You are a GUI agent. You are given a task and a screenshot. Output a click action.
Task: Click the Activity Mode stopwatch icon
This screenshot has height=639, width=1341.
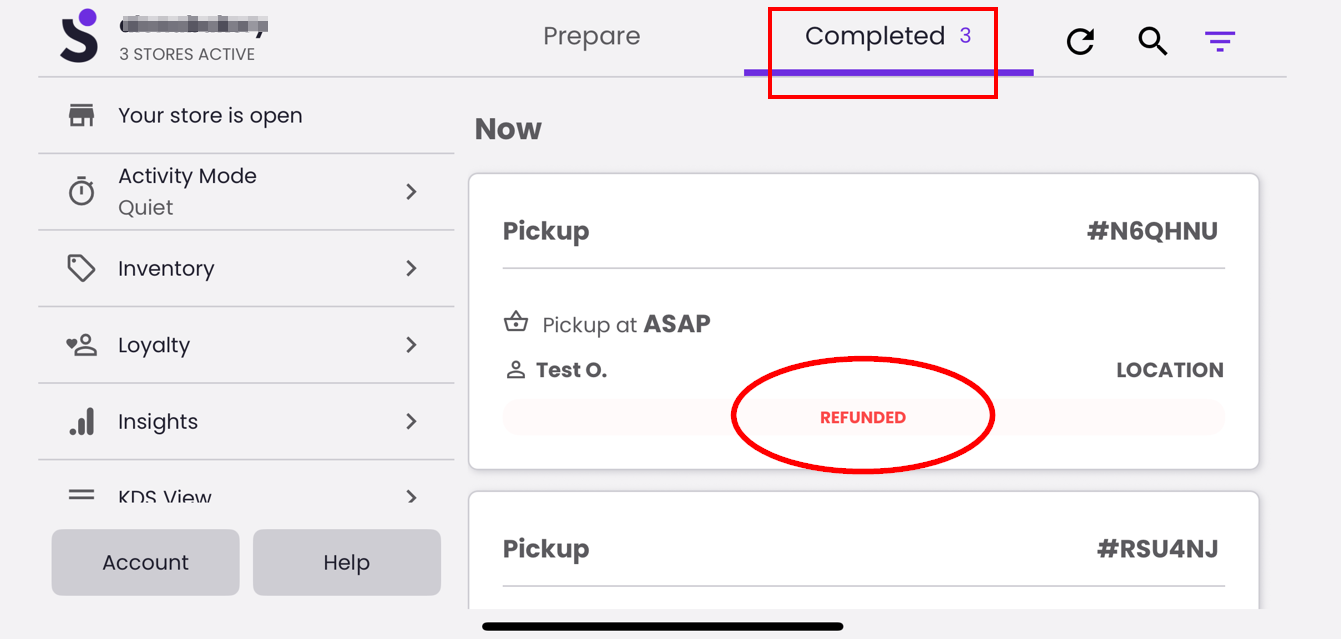point(81,191)
